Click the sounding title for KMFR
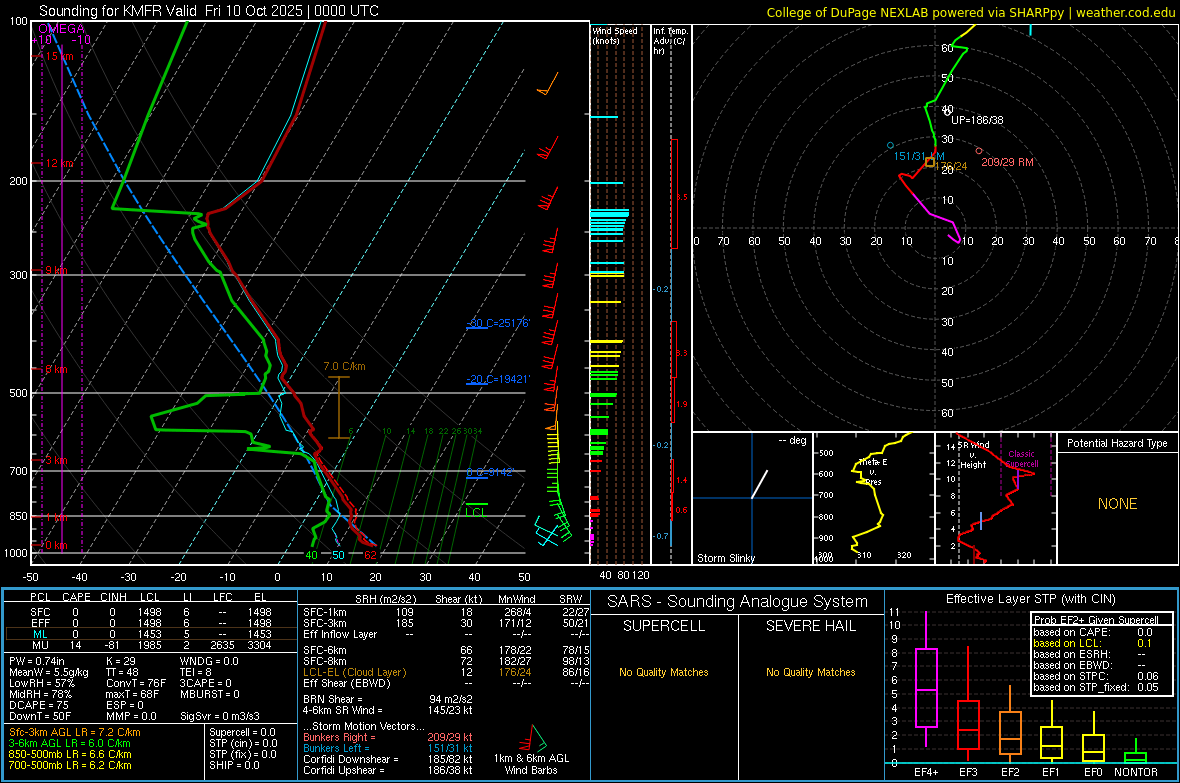 point(208,11)
